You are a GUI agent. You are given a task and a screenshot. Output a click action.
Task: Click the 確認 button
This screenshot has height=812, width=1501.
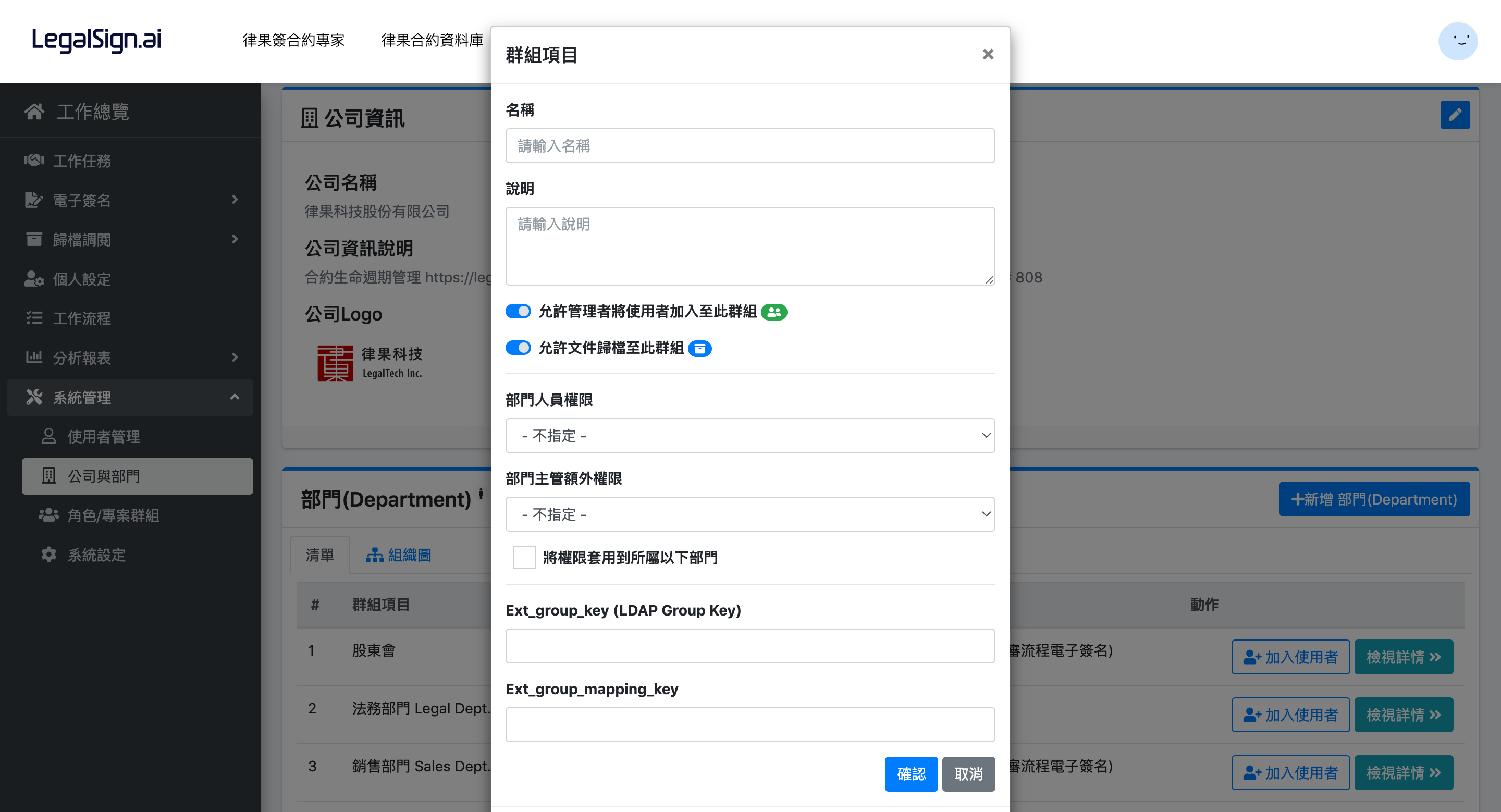click(x=911, y=773)
